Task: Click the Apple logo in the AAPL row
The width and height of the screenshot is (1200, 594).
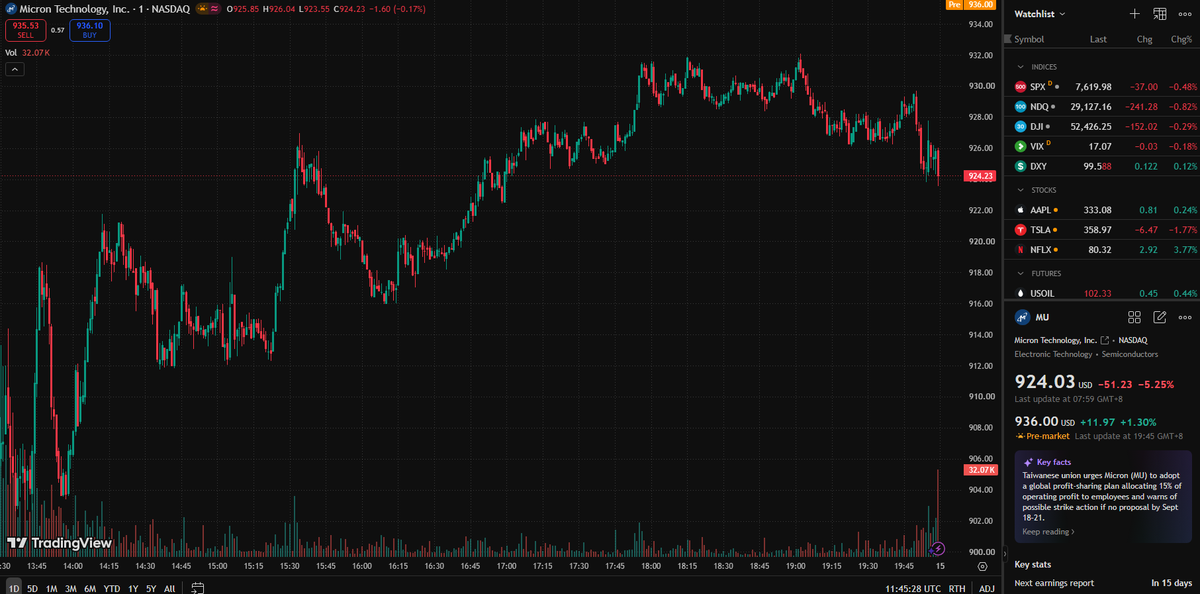Action: click(x=1021, y=210)
